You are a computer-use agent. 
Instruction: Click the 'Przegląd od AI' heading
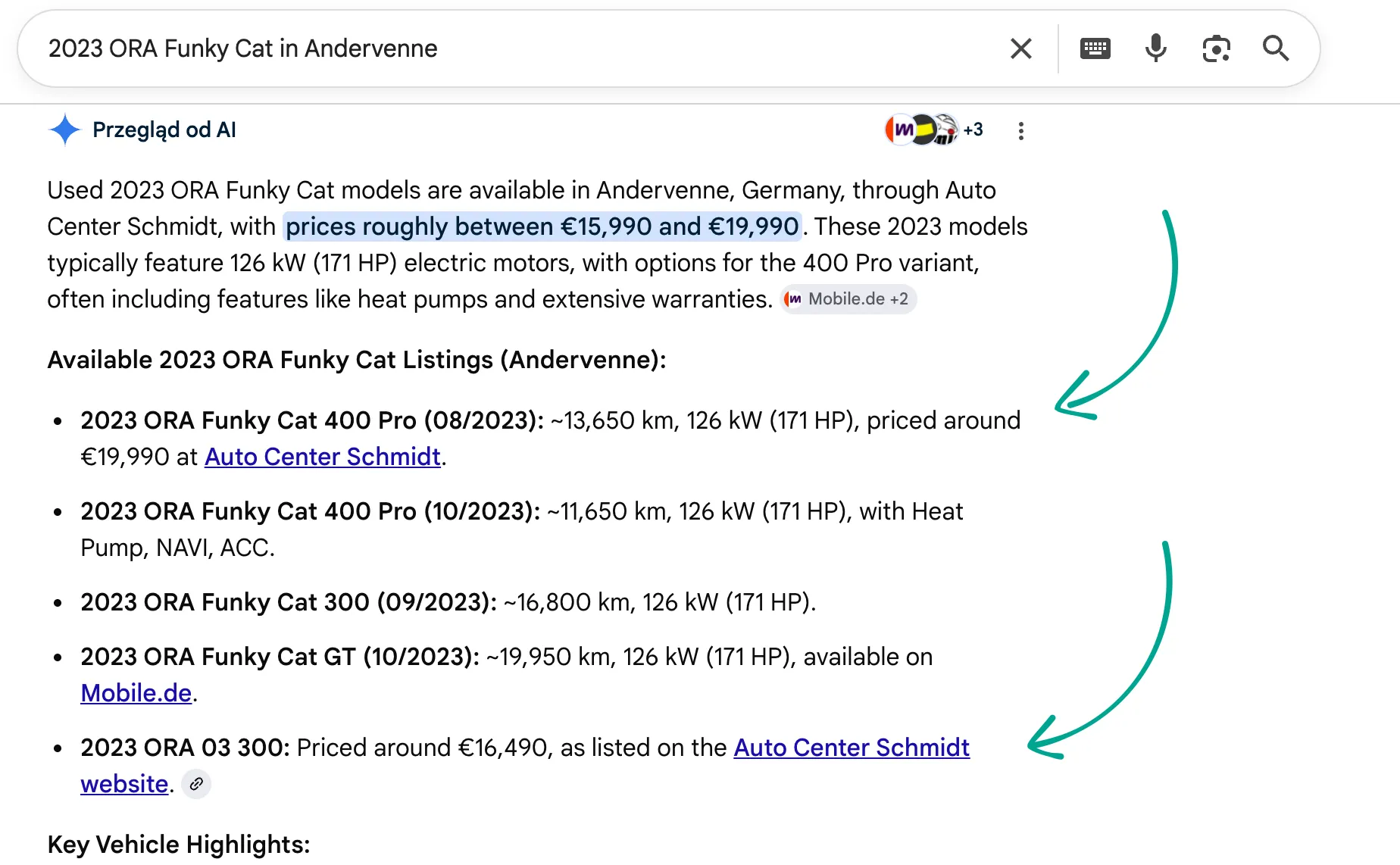tap(164, 130)
